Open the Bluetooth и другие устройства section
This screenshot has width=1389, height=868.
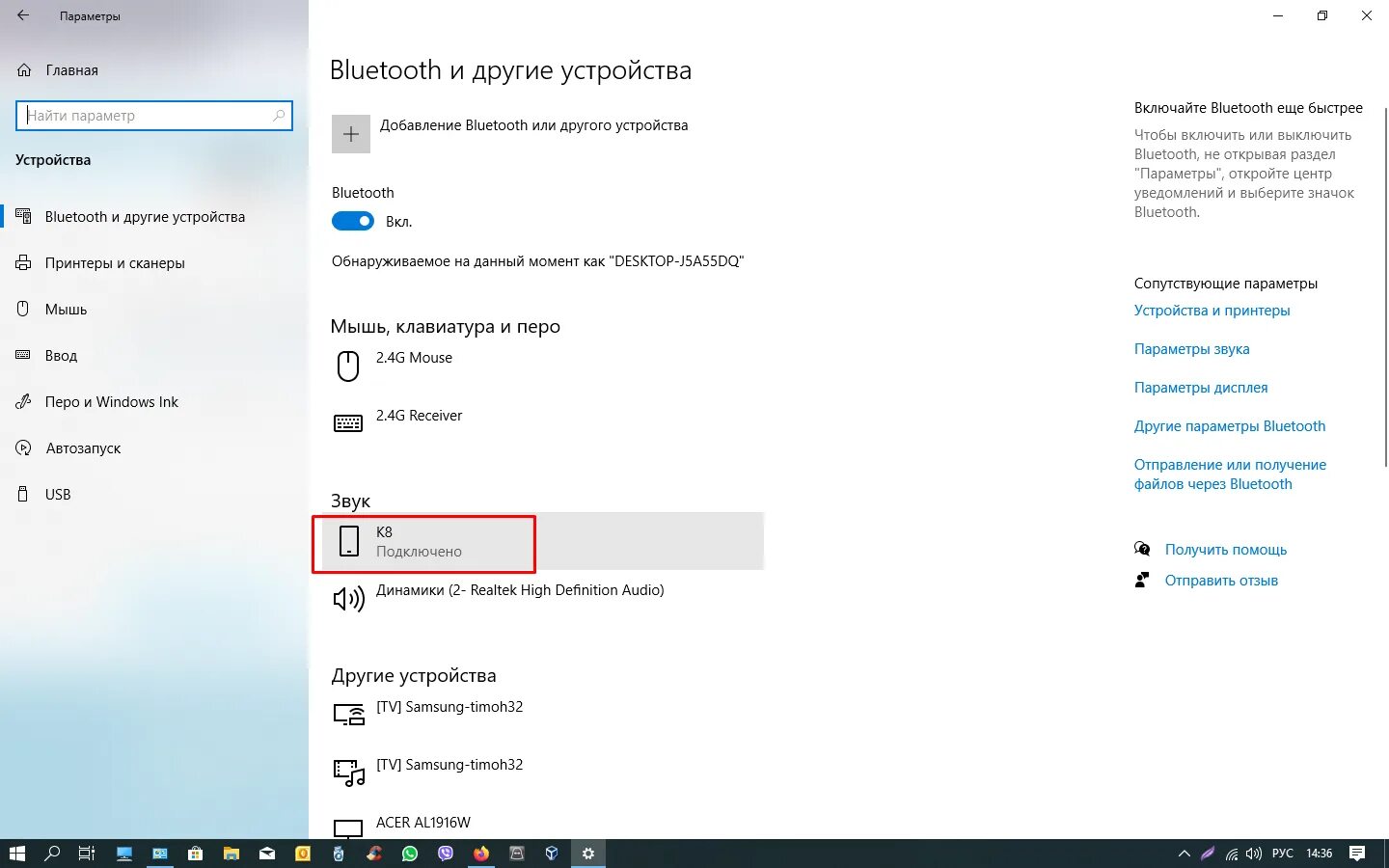[145, 216]
